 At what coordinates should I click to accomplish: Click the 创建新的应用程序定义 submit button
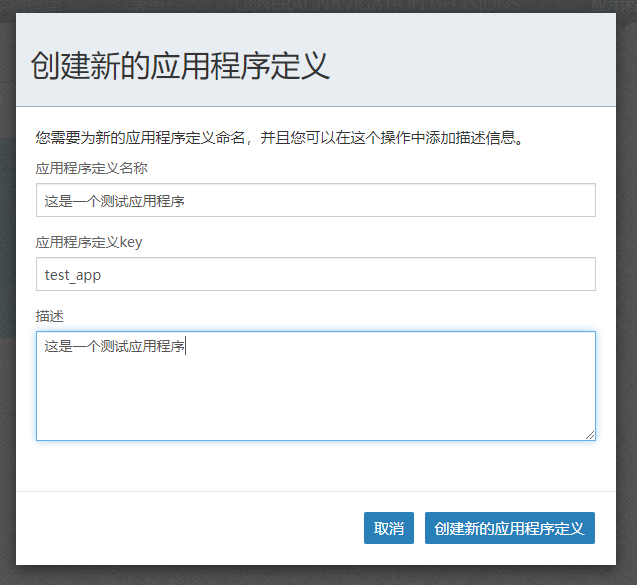tap(509, 528)
